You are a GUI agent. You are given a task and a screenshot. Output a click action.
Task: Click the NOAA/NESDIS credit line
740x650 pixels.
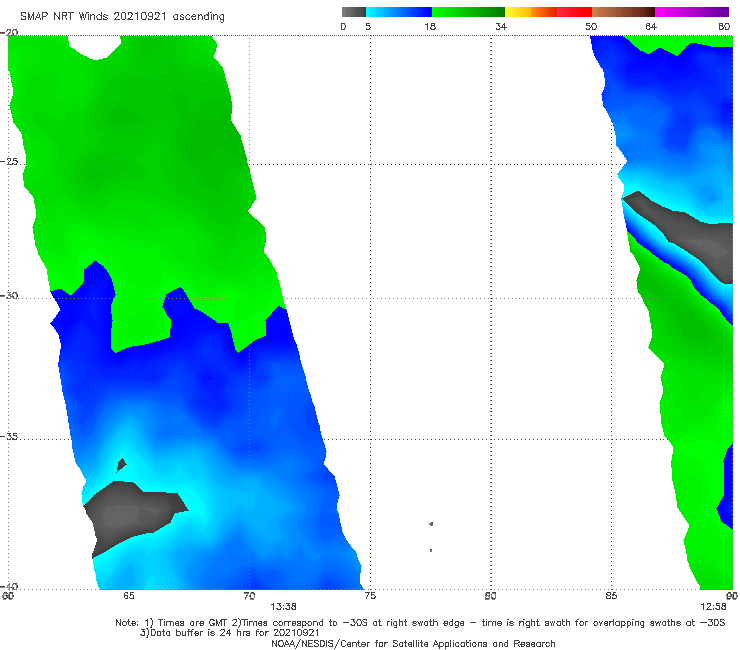click(x=413, y=644)
